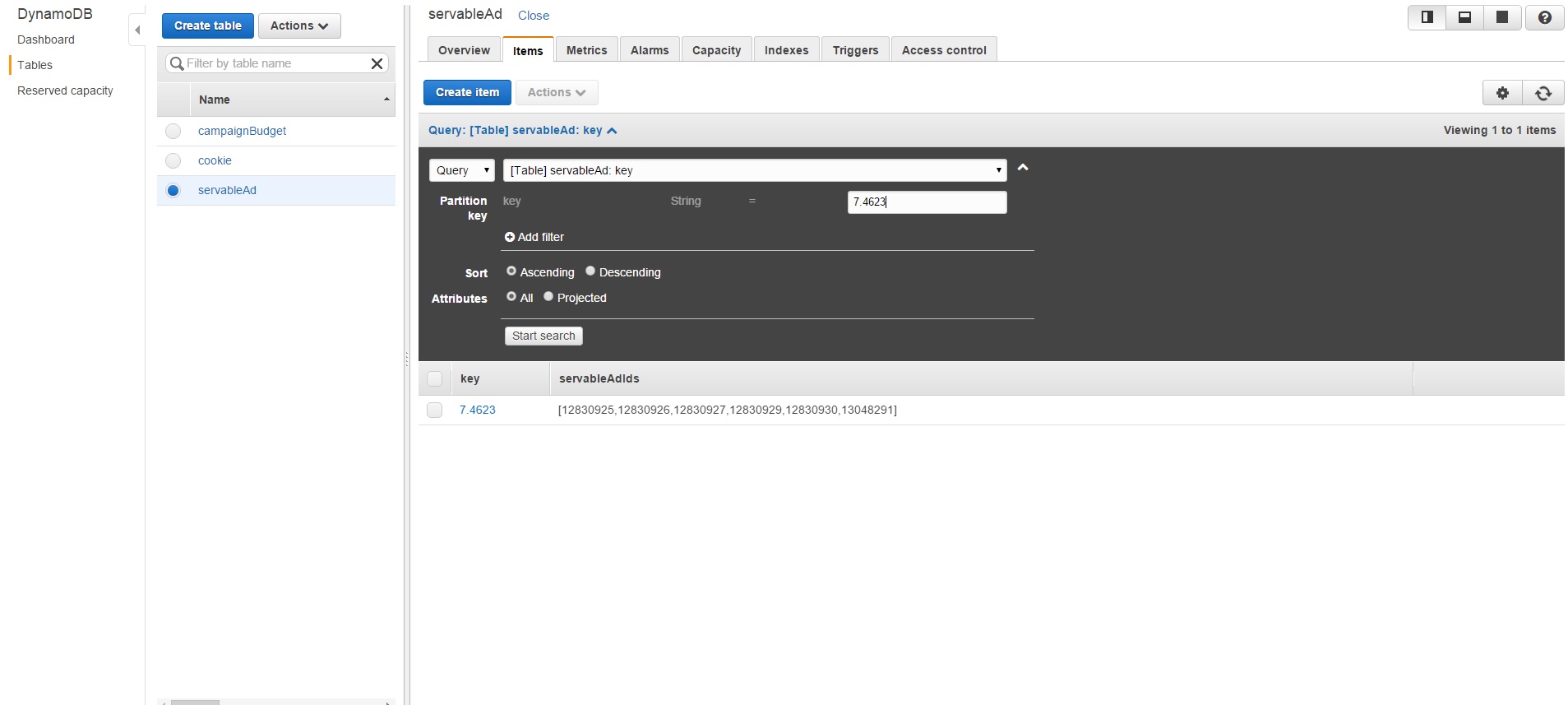The height and width of the screenshot is (705, 1568).
Task: Open campaignBudget table link
Action: point(242,131)
